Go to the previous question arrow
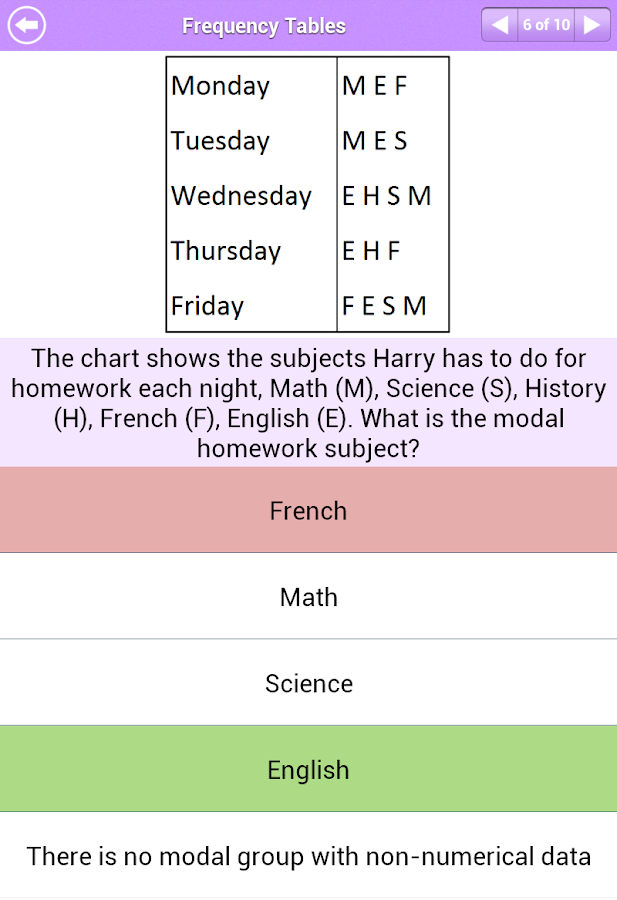This screenshot has width=617, height=900. [x=500, y=25]
